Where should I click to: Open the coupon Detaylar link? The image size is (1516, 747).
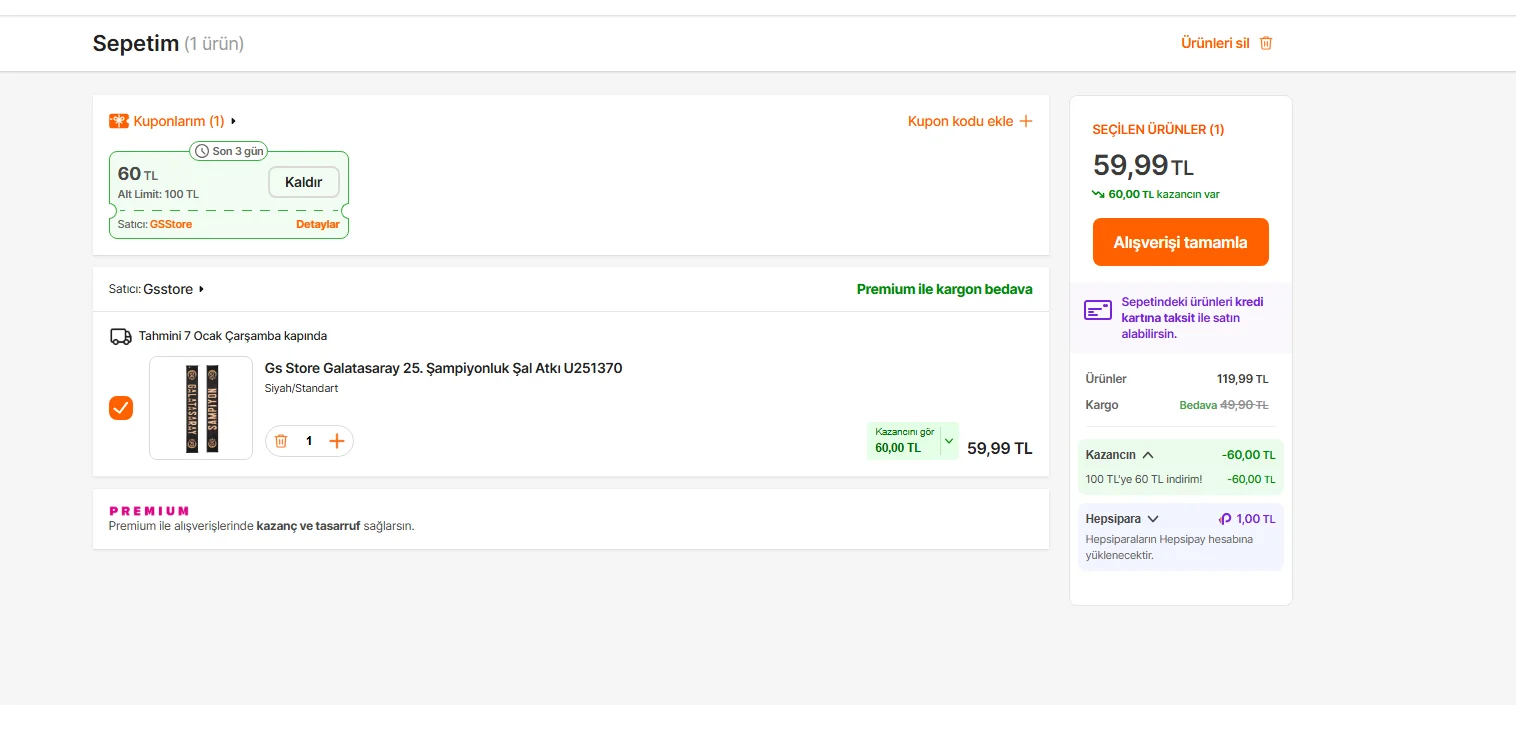[317, 224]
